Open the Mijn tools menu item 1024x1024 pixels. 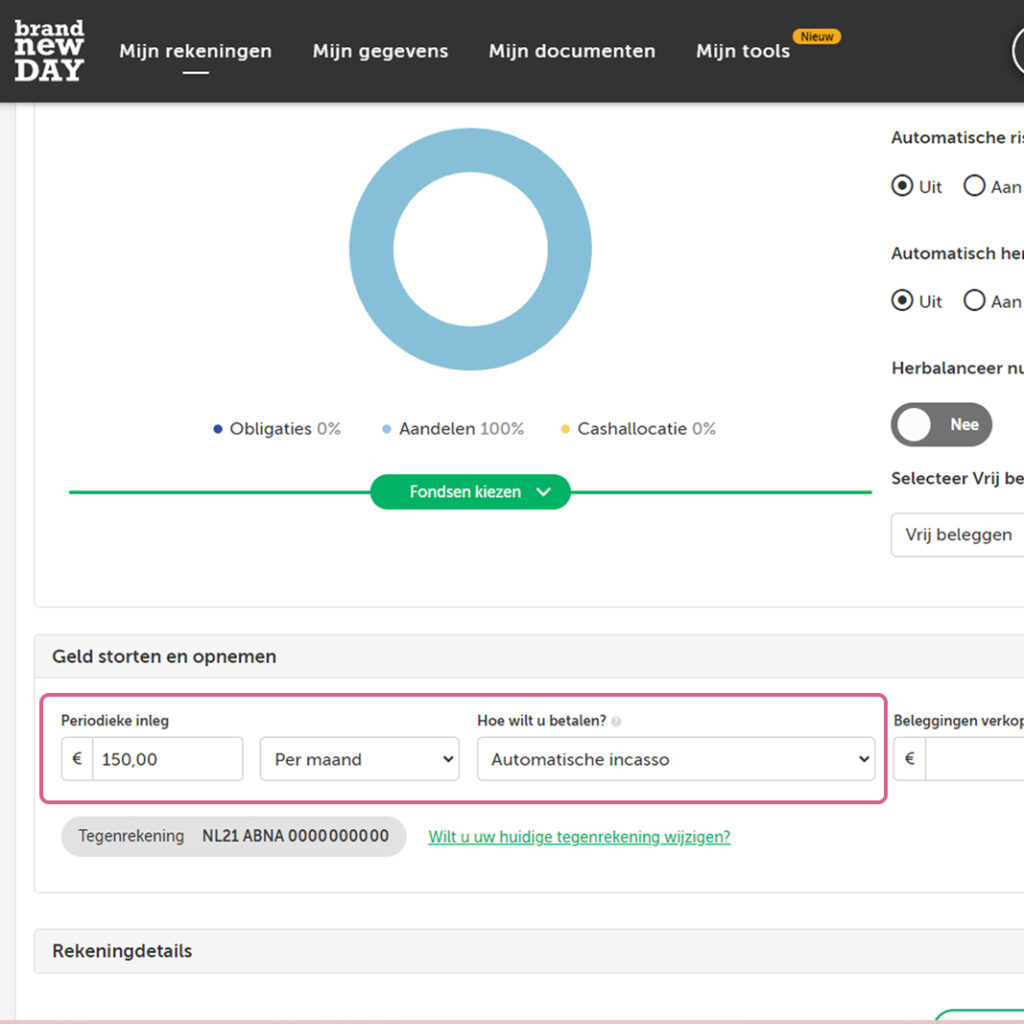click(x=742, y=51)
